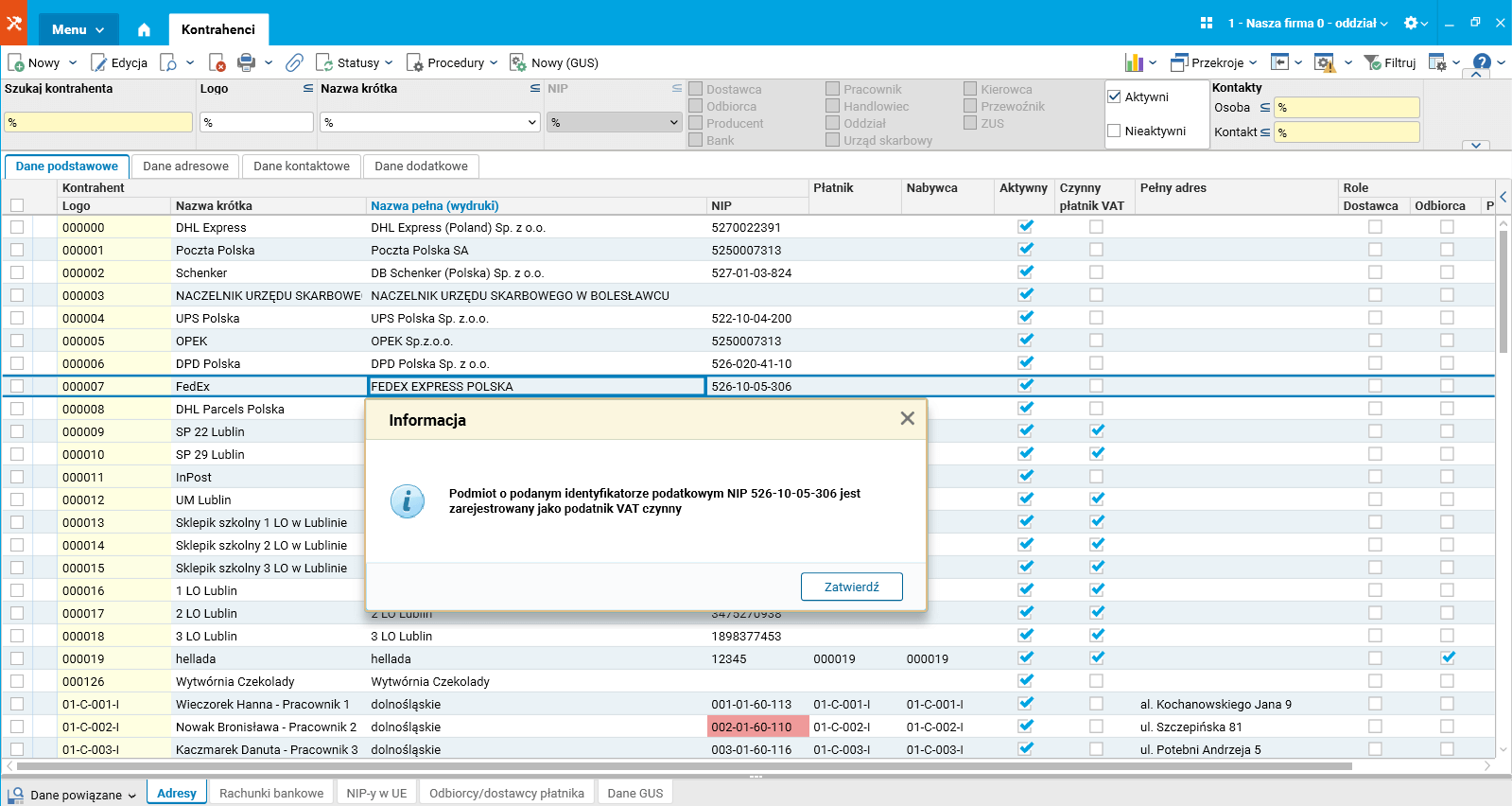Screen dimensions: 1512x806
Task: Click the delete document icon
Action: tap(217, 63)
